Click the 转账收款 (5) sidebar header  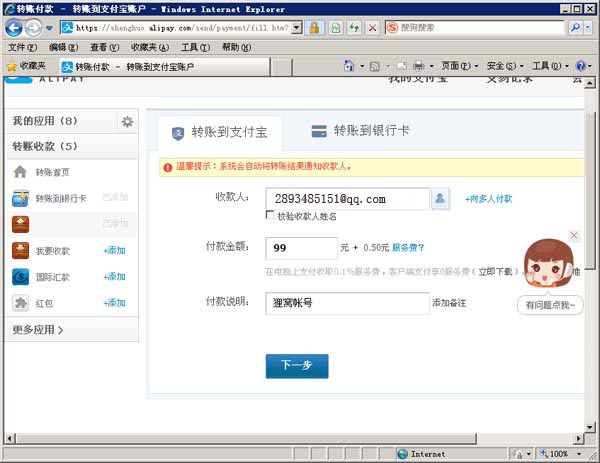tap(72, 146)
